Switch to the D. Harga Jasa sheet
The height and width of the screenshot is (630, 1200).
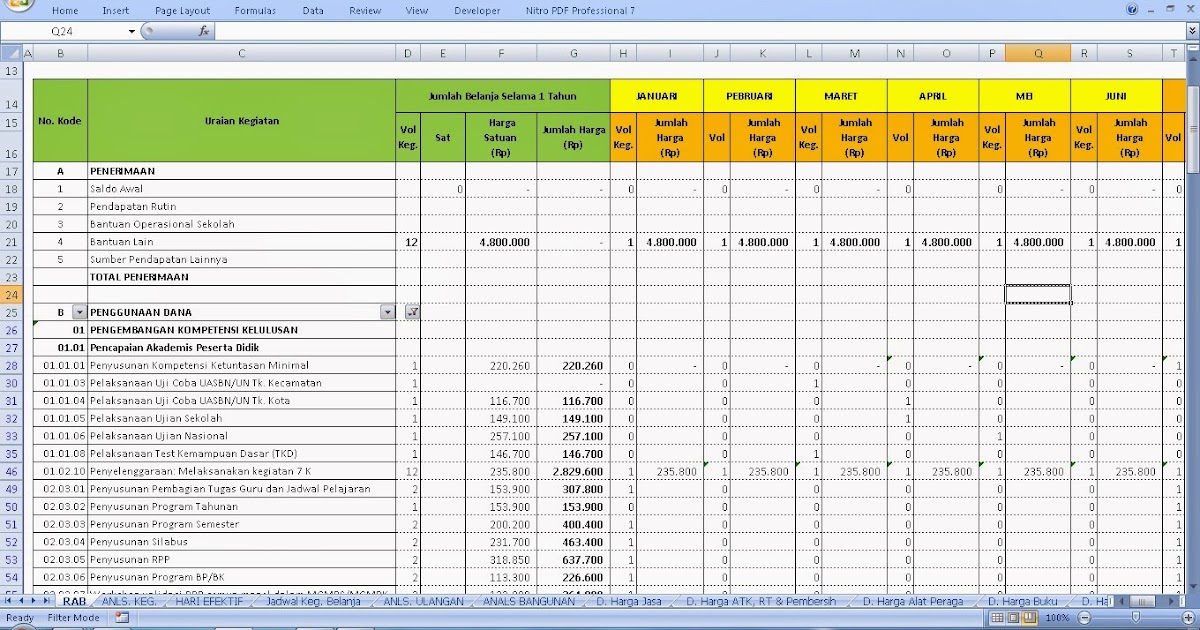click(x=631, y=601)
